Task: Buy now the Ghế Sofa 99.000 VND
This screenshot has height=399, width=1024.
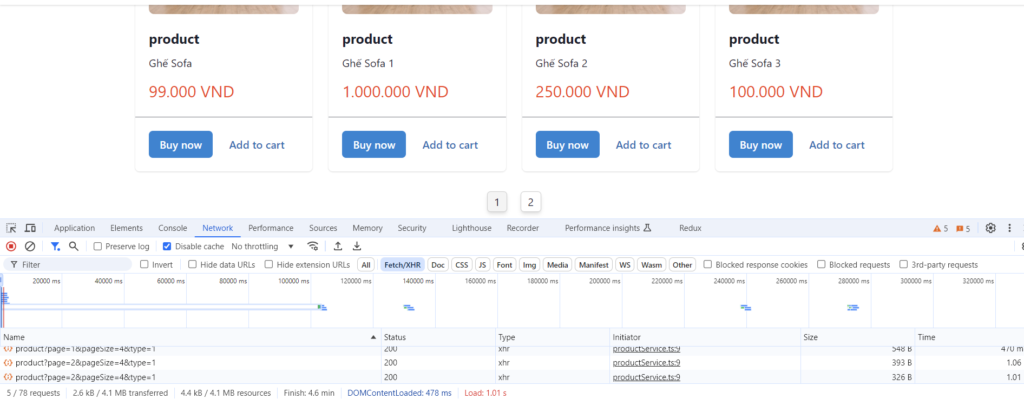Action: coord(181,145)
